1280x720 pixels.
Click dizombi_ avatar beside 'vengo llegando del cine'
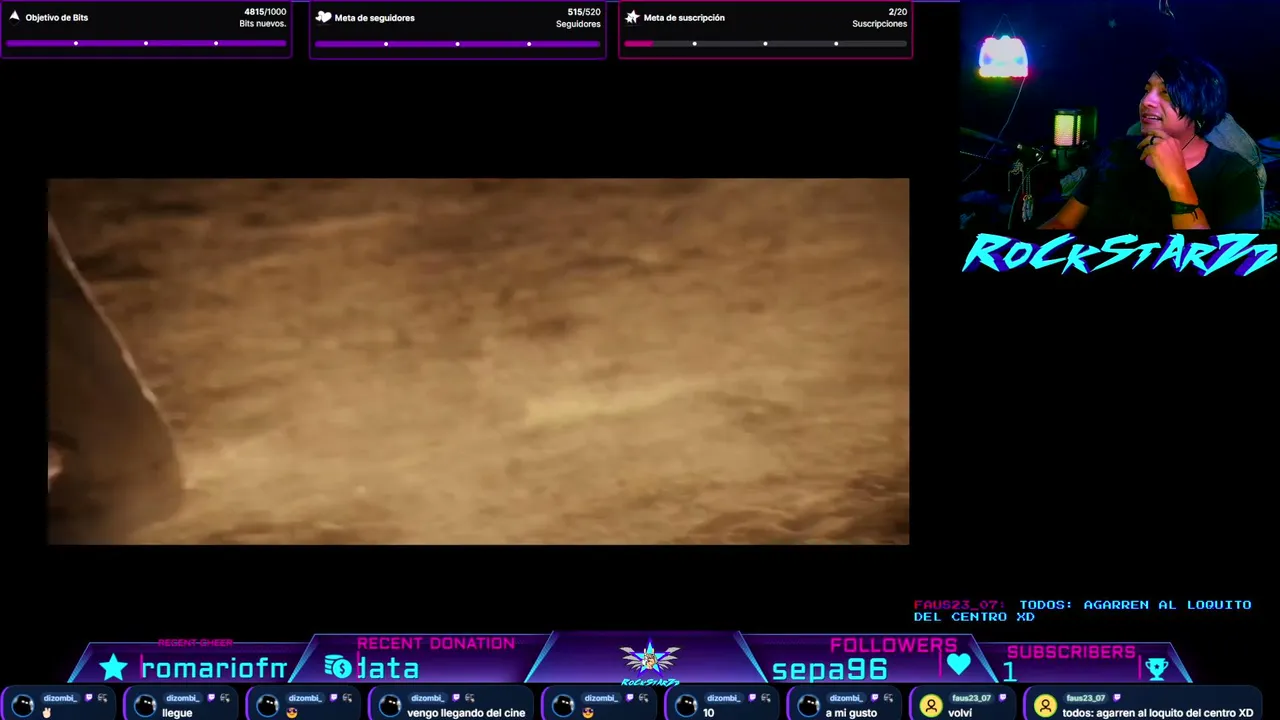(x=390, y=706)
